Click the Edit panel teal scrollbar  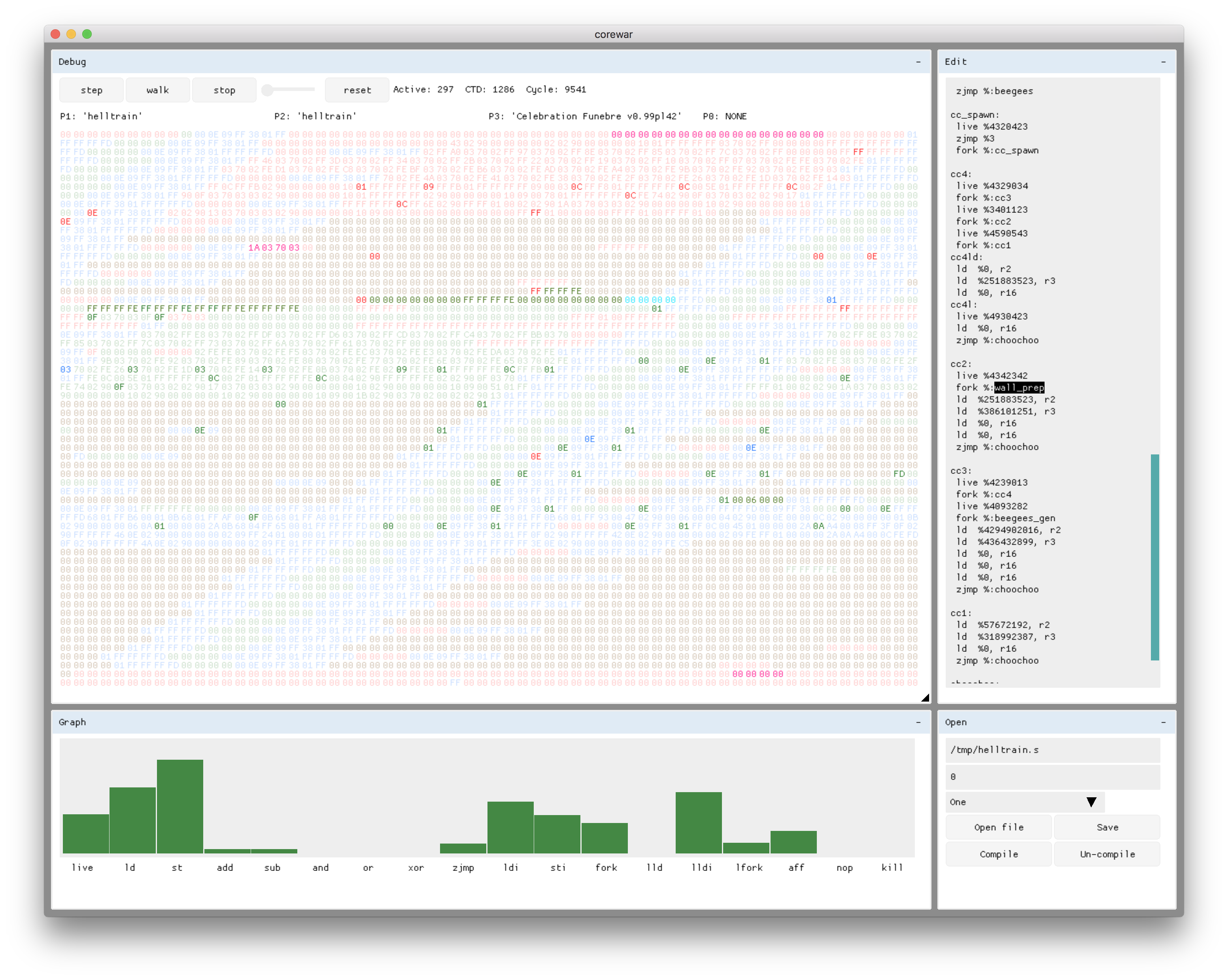[x=1154, y=557]
